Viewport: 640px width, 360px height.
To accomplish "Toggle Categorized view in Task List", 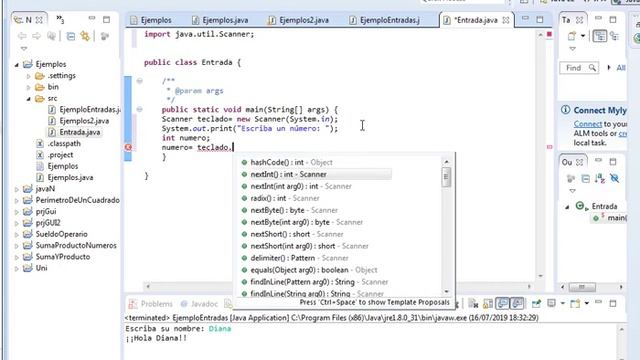I will tap(600, 36).
